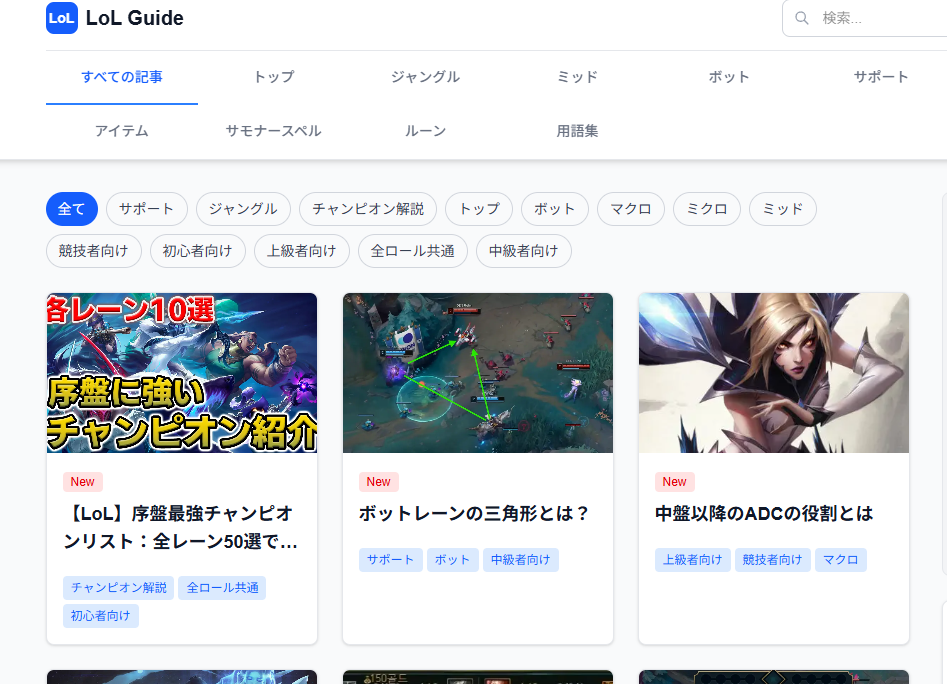Image resolution: width=947 pixels, height=684 pixels.
Task: Go to the ミッド navigation tab
Action: 577,77
